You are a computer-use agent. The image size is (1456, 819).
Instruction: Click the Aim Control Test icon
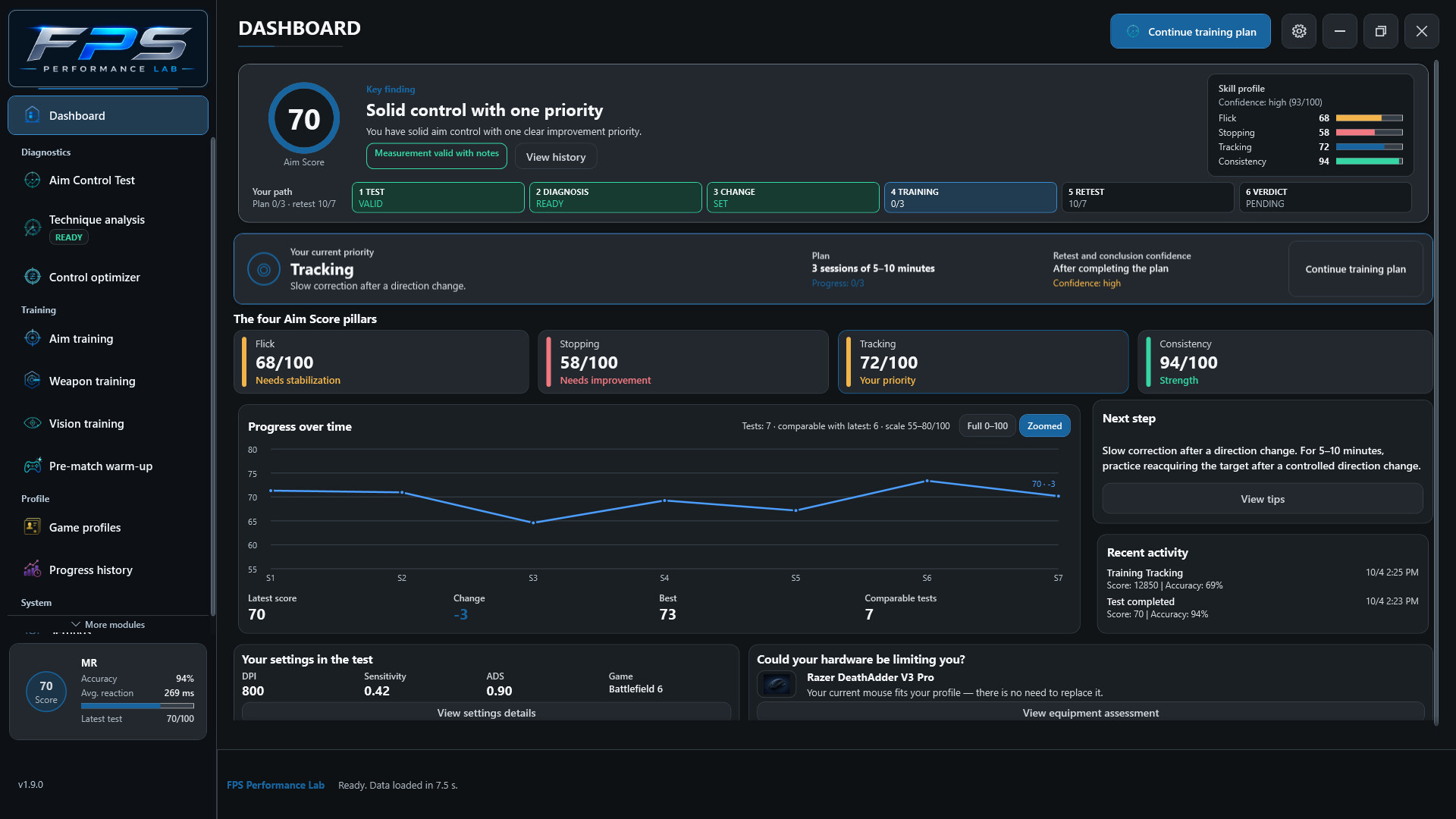point(32,180)
